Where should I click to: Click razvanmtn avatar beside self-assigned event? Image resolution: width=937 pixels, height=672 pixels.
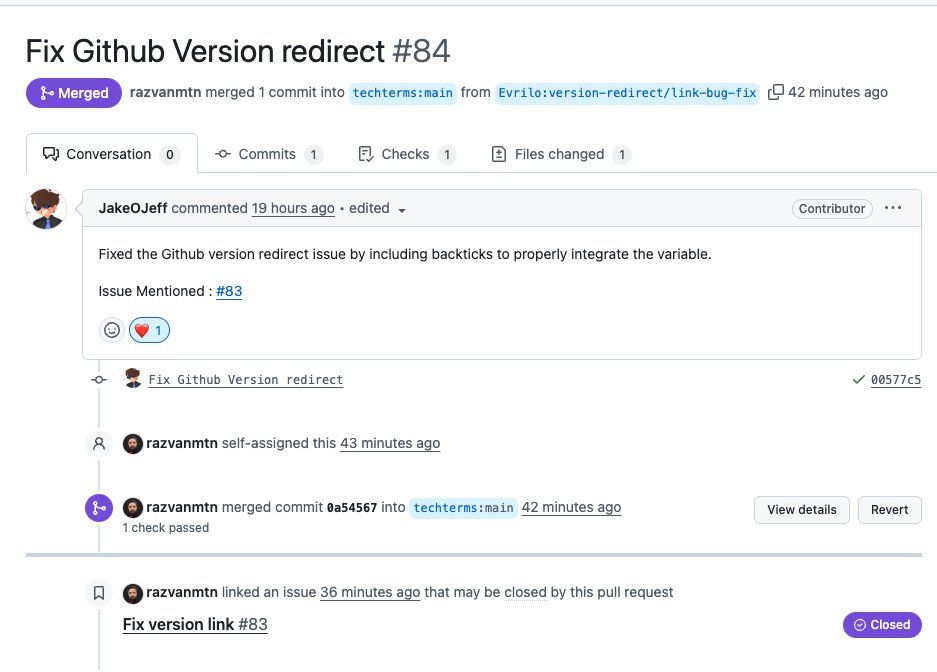(133, 443)
